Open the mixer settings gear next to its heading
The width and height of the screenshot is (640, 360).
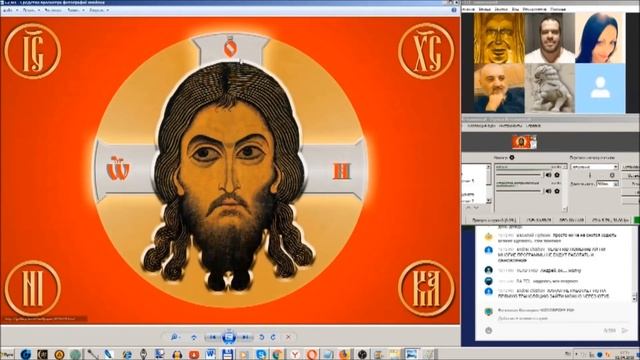[x=512, y=158]
